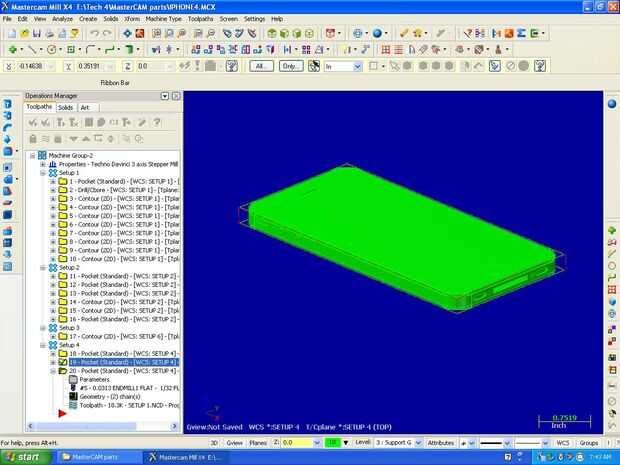
Task: Click the Regenerate all selected operations icon
Action: [x=60, y=123]
